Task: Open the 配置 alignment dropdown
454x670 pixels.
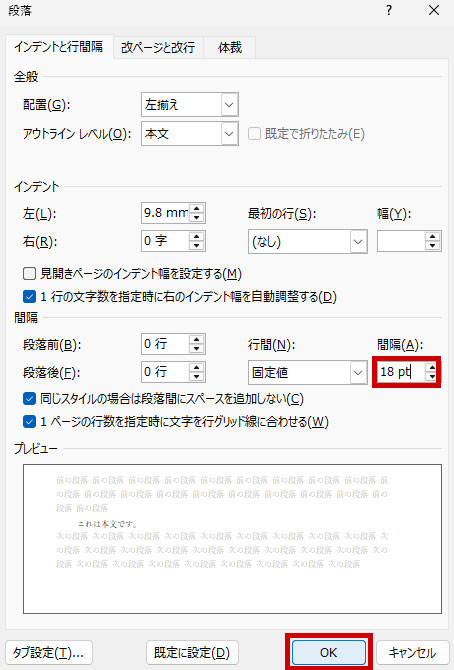Action: [229, 105]
